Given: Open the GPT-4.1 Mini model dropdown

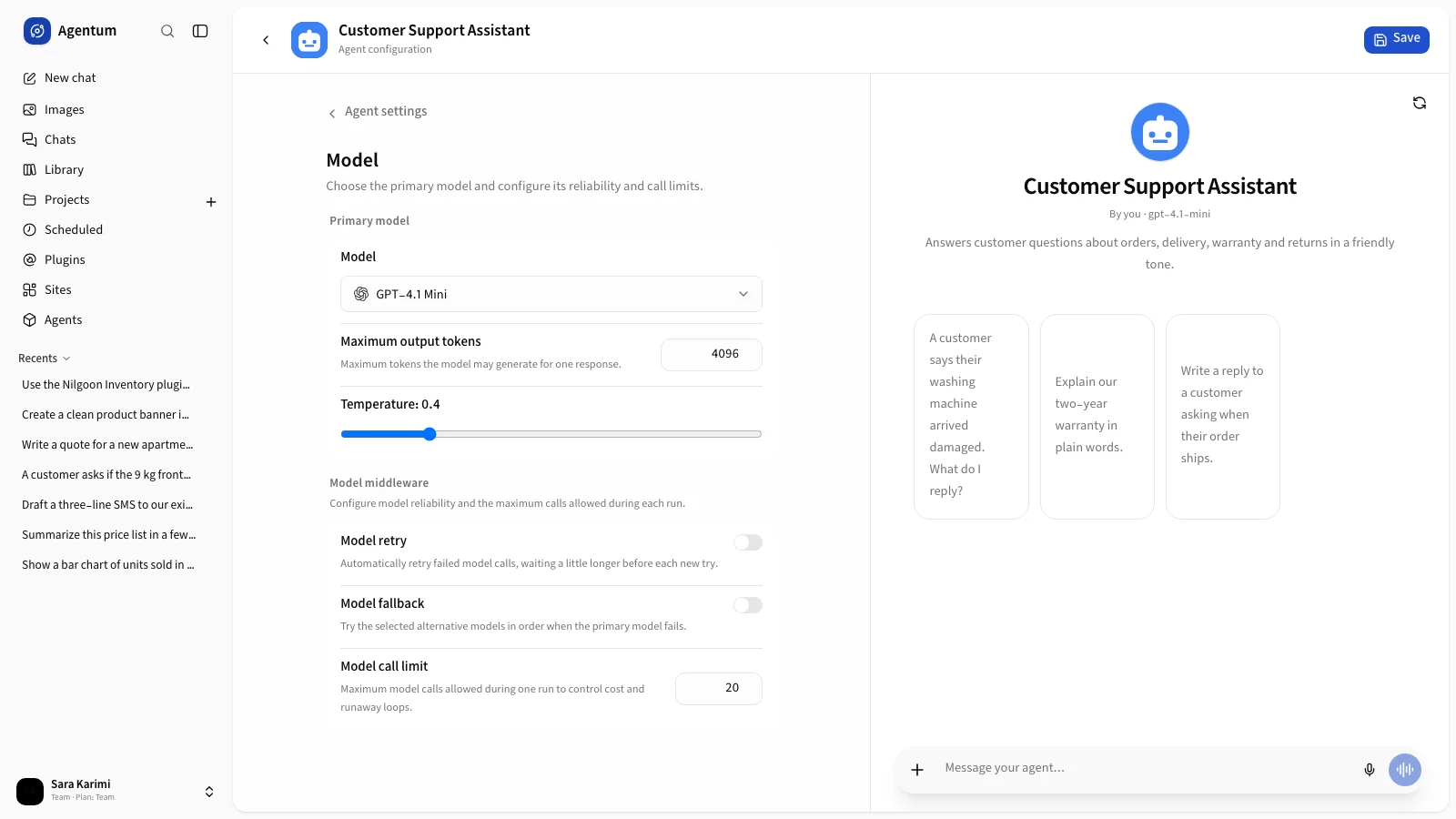Looking at the screenshot, I should point(551,294).
